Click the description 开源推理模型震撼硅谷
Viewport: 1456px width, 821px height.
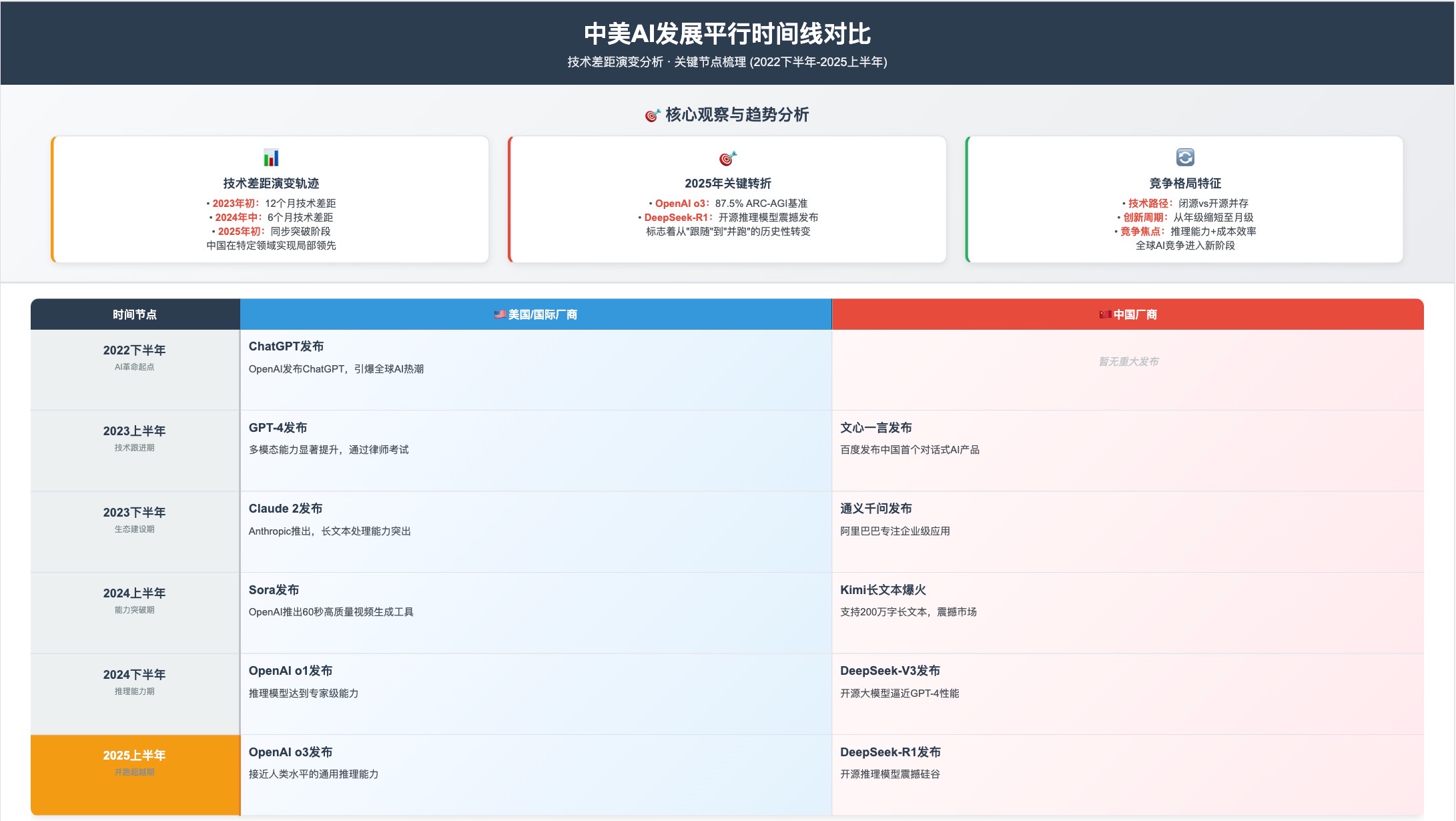890,774
